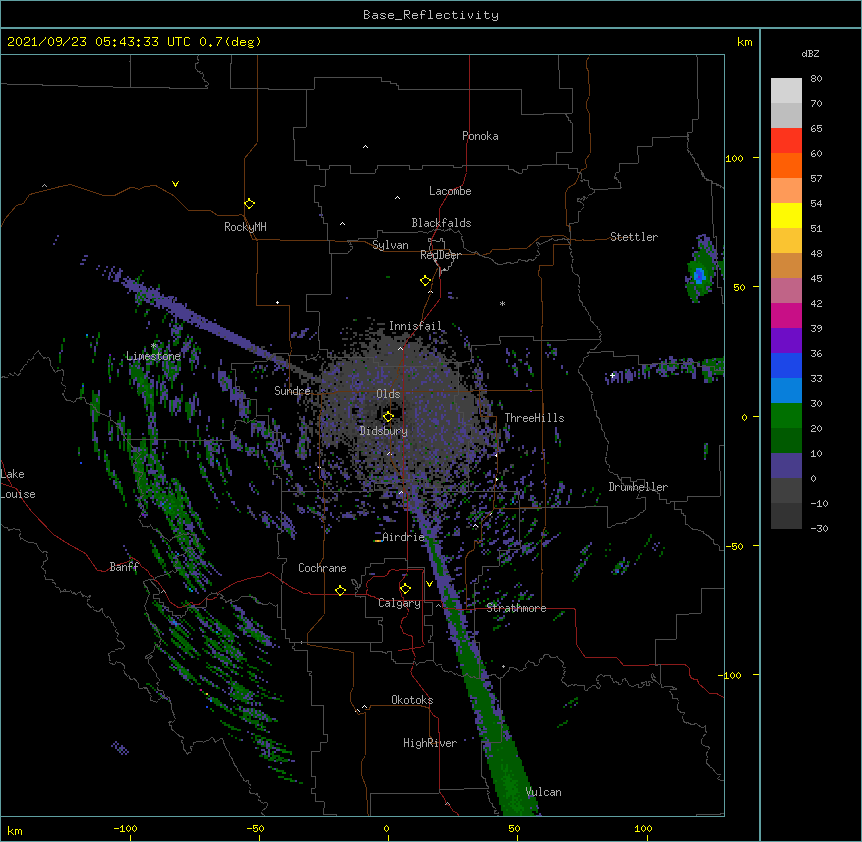Screen dimensions: 862x842
Task: Click the Sundre label
Action: click(x=292, y=391)
